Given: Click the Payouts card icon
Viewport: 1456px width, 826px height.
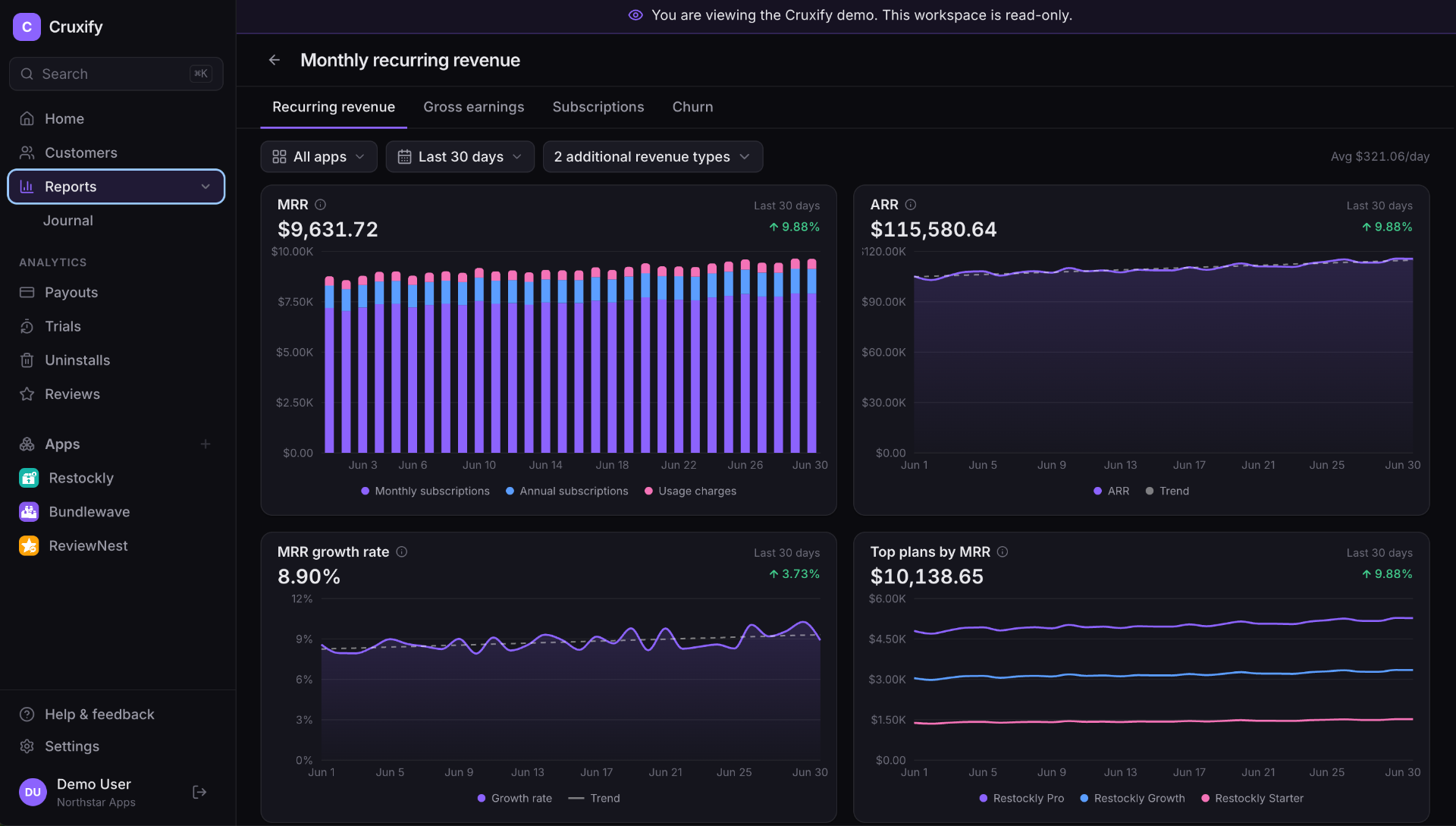Looking at the screenshot, I should point(27,293).
